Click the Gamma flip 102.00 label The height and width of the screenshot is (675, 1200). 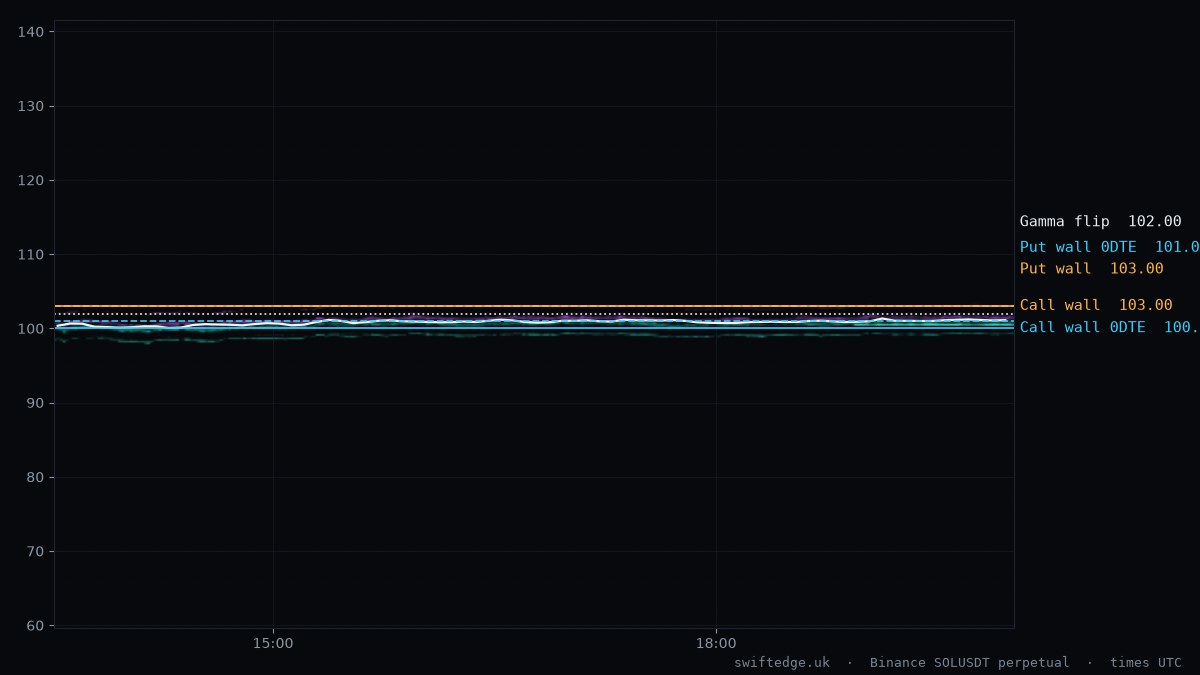pyautogui.click(x=1100, y=222)
